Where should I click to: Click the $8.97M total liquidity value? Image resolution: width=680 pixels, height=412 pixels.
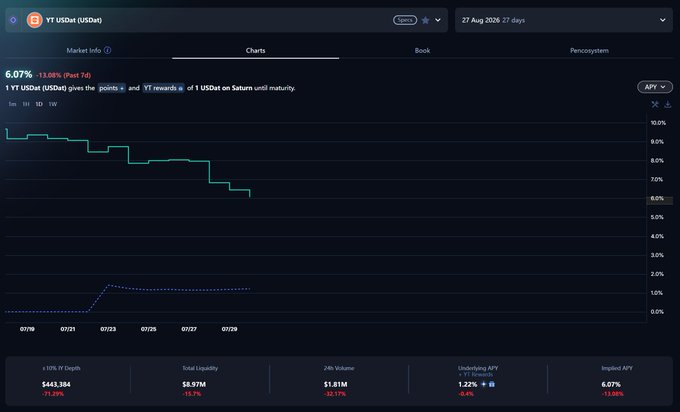pos(194,384)
